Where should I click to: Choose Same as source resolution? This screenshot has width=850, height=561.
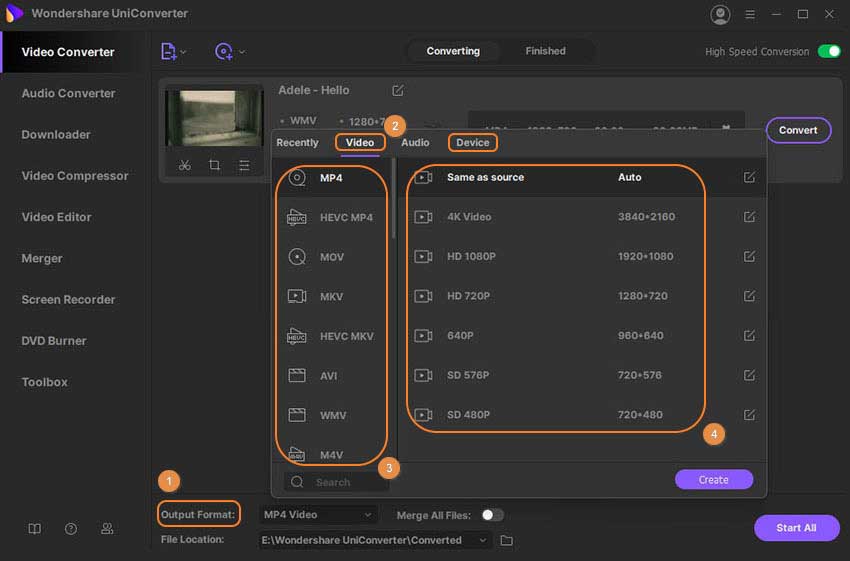pos(583,177)
